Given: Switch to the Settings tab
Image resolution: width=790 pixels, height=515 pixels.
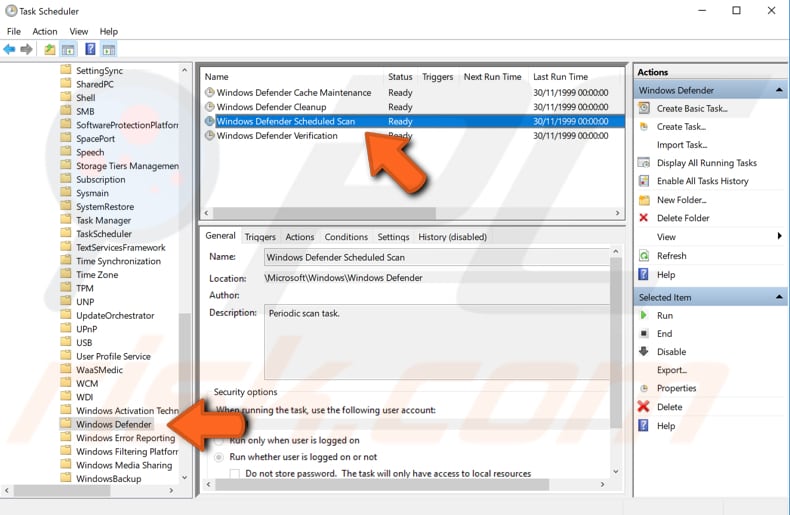Looking at the screenshot, I should click(393, 237).
